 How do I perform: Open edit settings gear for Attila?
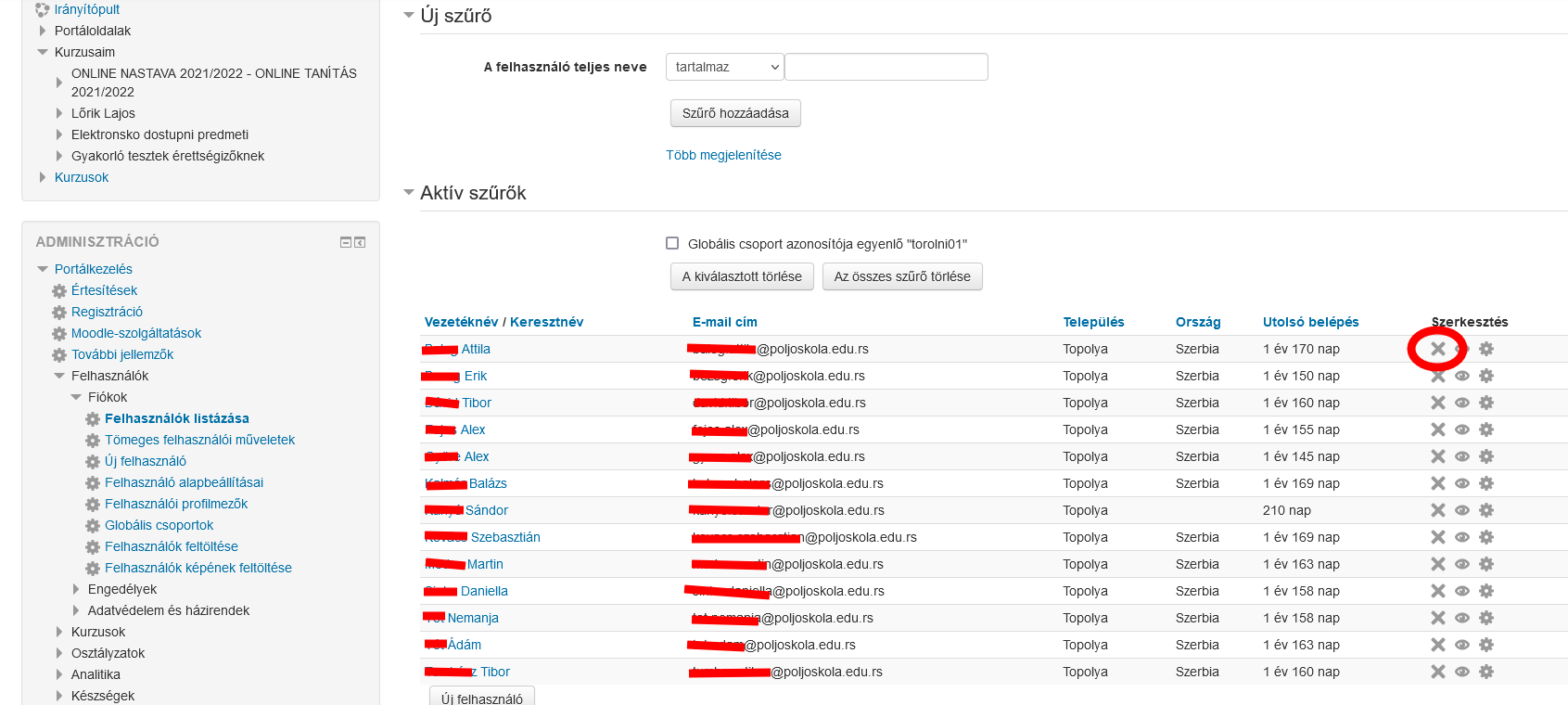point(1486,349)
